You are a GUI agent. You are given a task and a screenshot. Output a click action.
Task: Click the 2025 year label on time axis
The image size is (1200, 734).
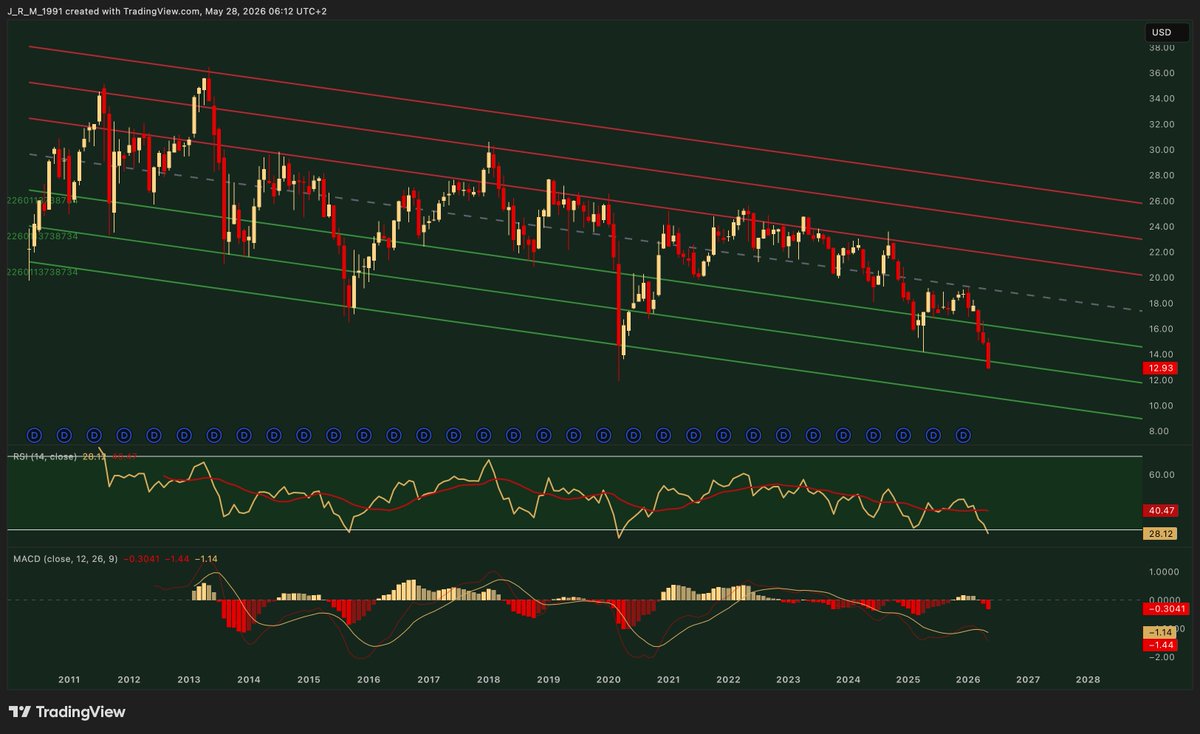click(908, 679)
